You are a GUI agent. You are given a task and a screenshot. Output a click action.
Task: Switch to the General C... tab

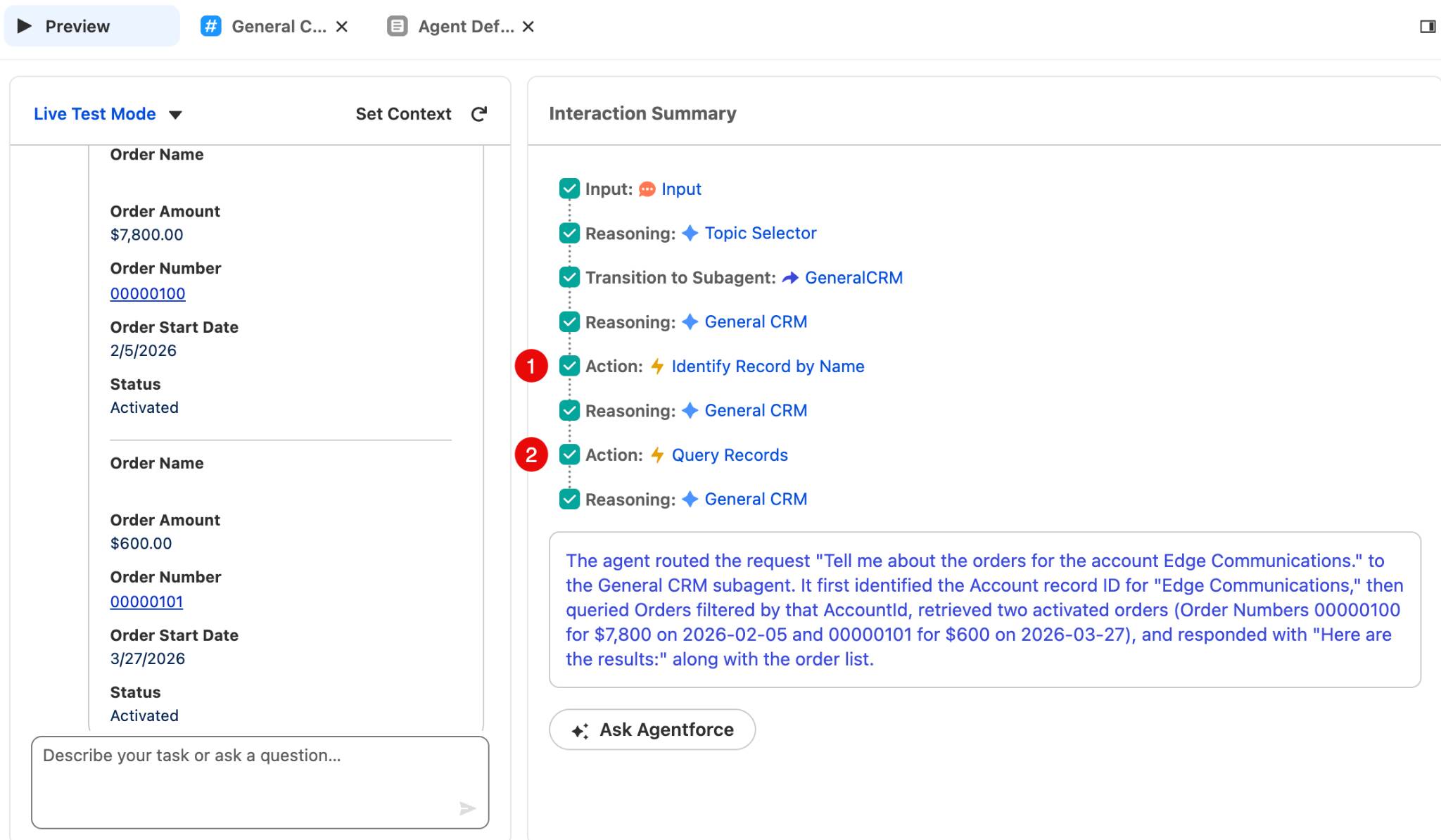tap(274, 26)
